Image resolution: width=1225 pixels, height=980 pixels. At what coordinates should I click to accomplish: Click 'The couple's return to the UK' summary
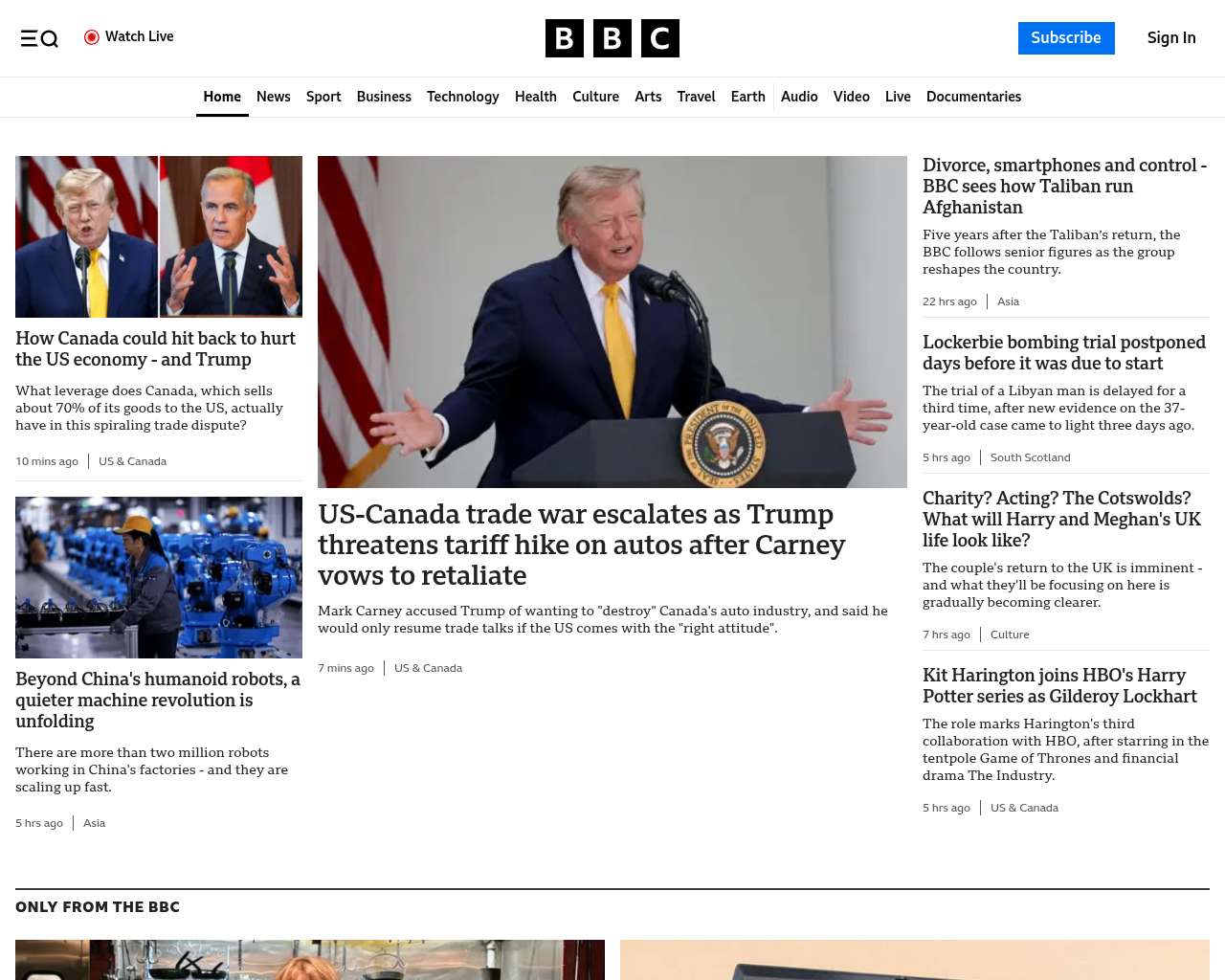click(1062, 585)
